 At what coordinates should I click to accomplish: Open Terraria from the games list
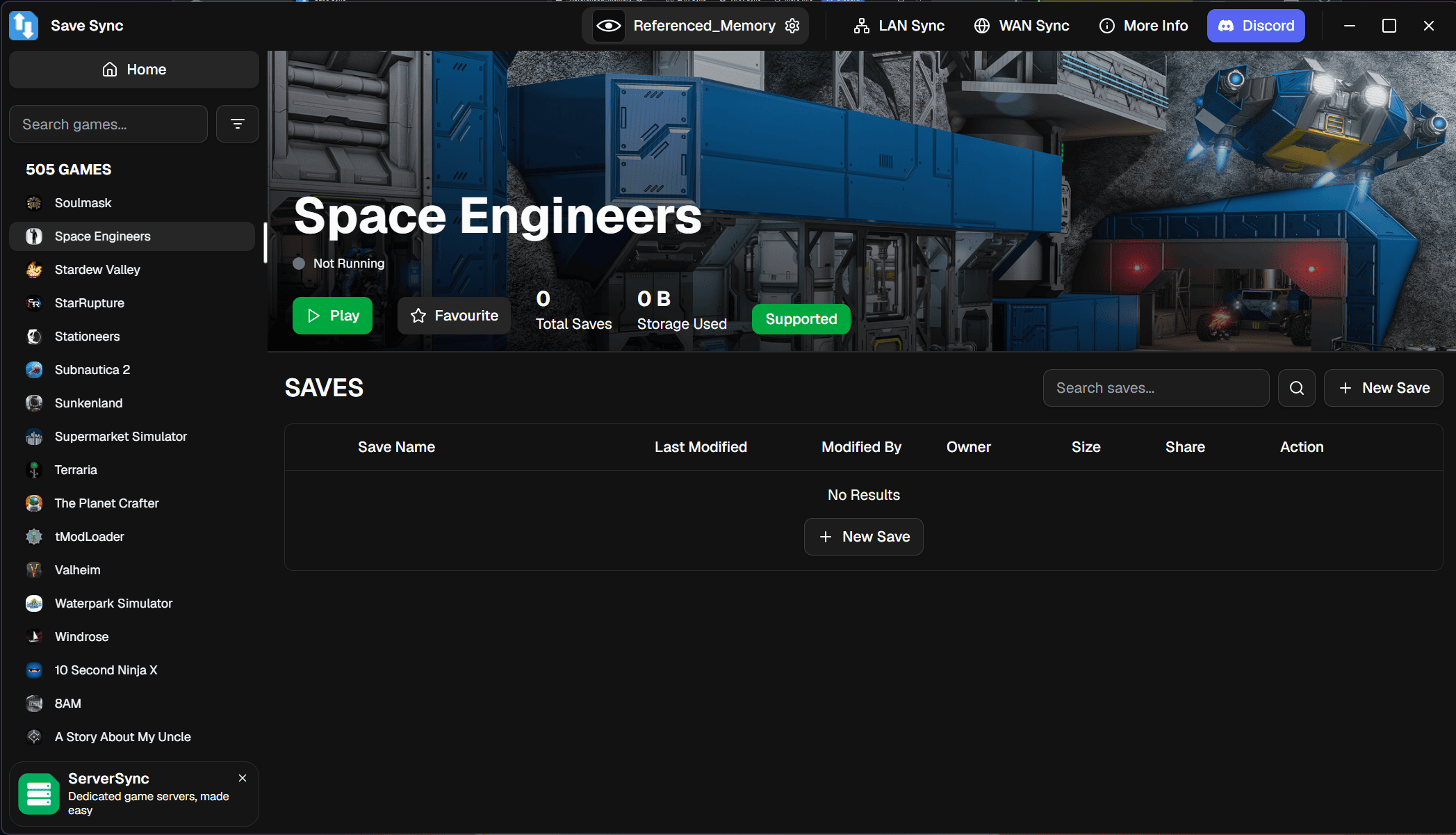tap(132, 470)
